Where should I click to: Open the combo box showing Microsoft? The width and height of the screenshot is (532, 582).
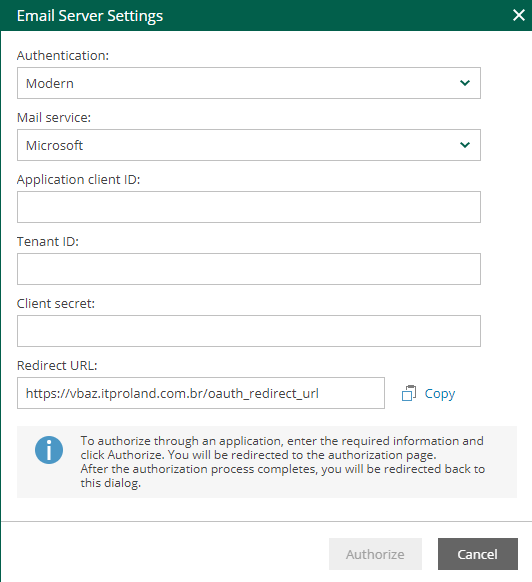[249, 145]
